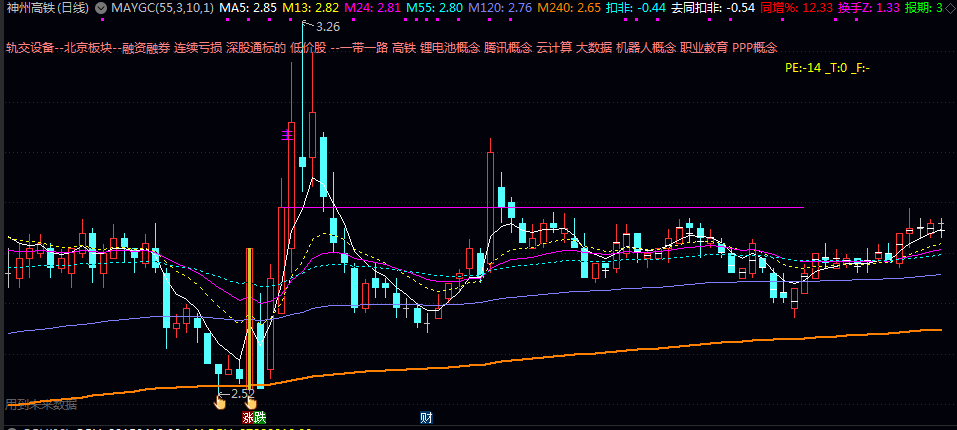Open the 大数据 concept tag
The width and height of the screenshot is (957, 430).
pos(594,48)
